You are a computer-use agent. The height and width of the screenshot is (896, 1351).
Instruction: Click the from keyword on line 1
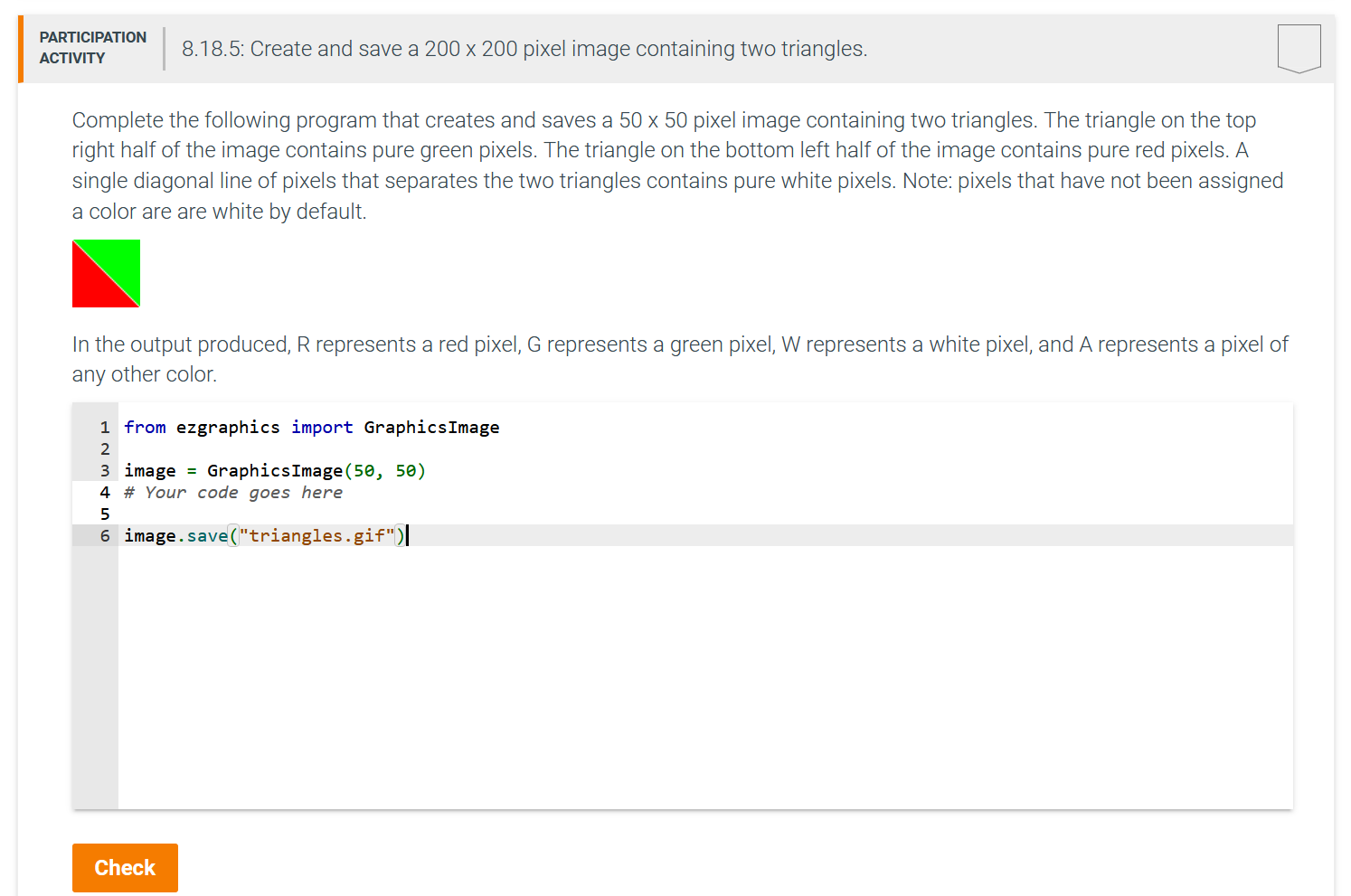coord(145,427)
